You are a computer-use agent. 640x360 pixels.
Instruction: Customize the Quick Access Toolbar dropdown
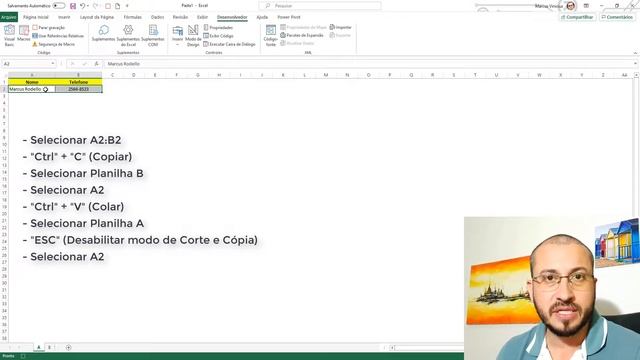[127, 6]
